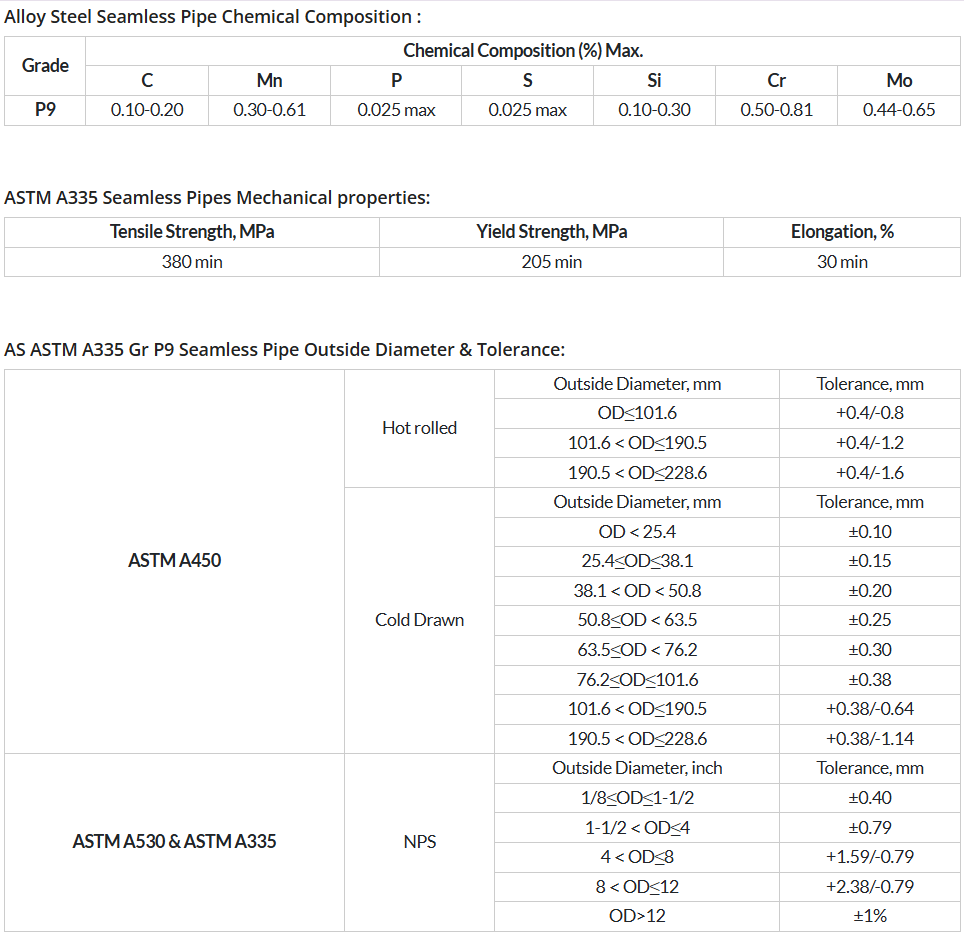The width and height of the screenshot is (964, 932).
Task: Click the Mo value 0.44-0.65
Action: point(899,110)
